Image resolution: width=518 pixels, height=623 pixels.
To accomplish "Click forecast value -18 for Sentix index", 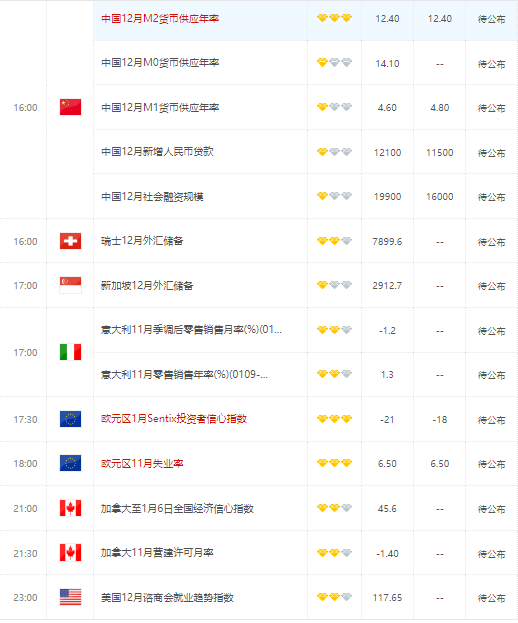I will coord(440,420).
